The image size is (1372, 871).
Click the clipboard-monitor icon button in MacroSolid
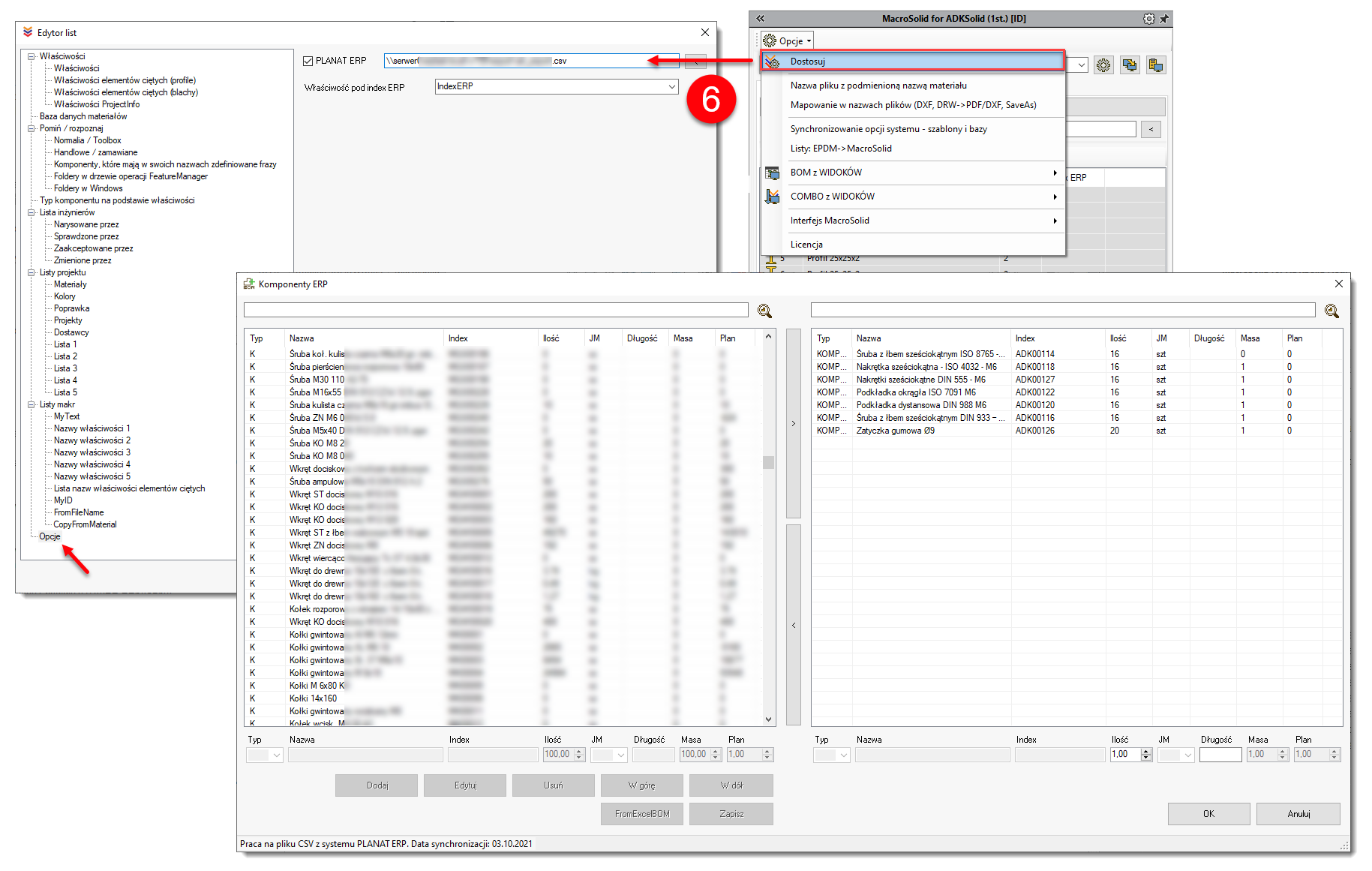point(1156,65)
